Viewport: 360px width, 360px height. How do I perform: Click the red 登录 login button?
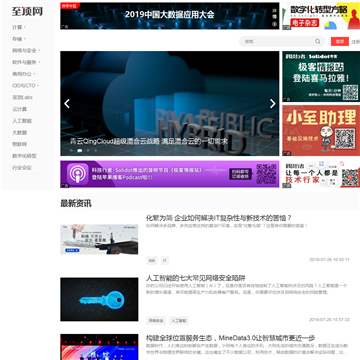(x=340, y=41)
